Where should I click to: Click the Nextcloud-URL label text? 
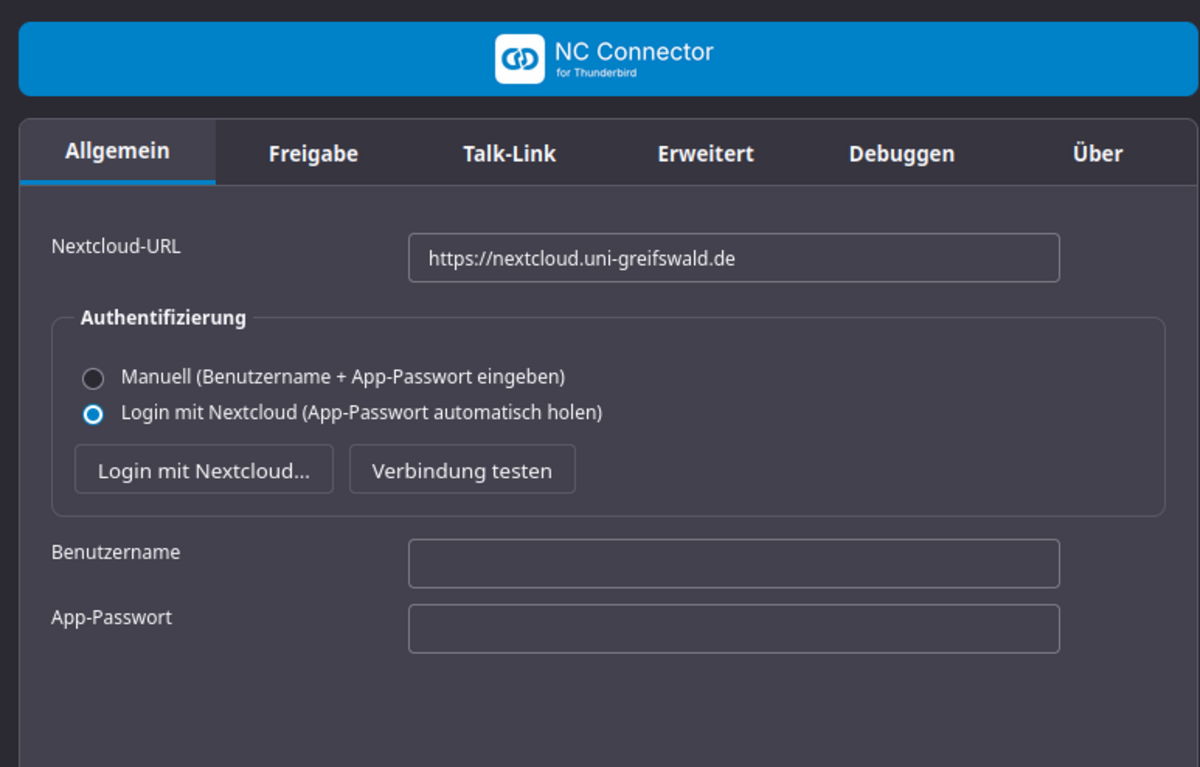coord(116,246)
